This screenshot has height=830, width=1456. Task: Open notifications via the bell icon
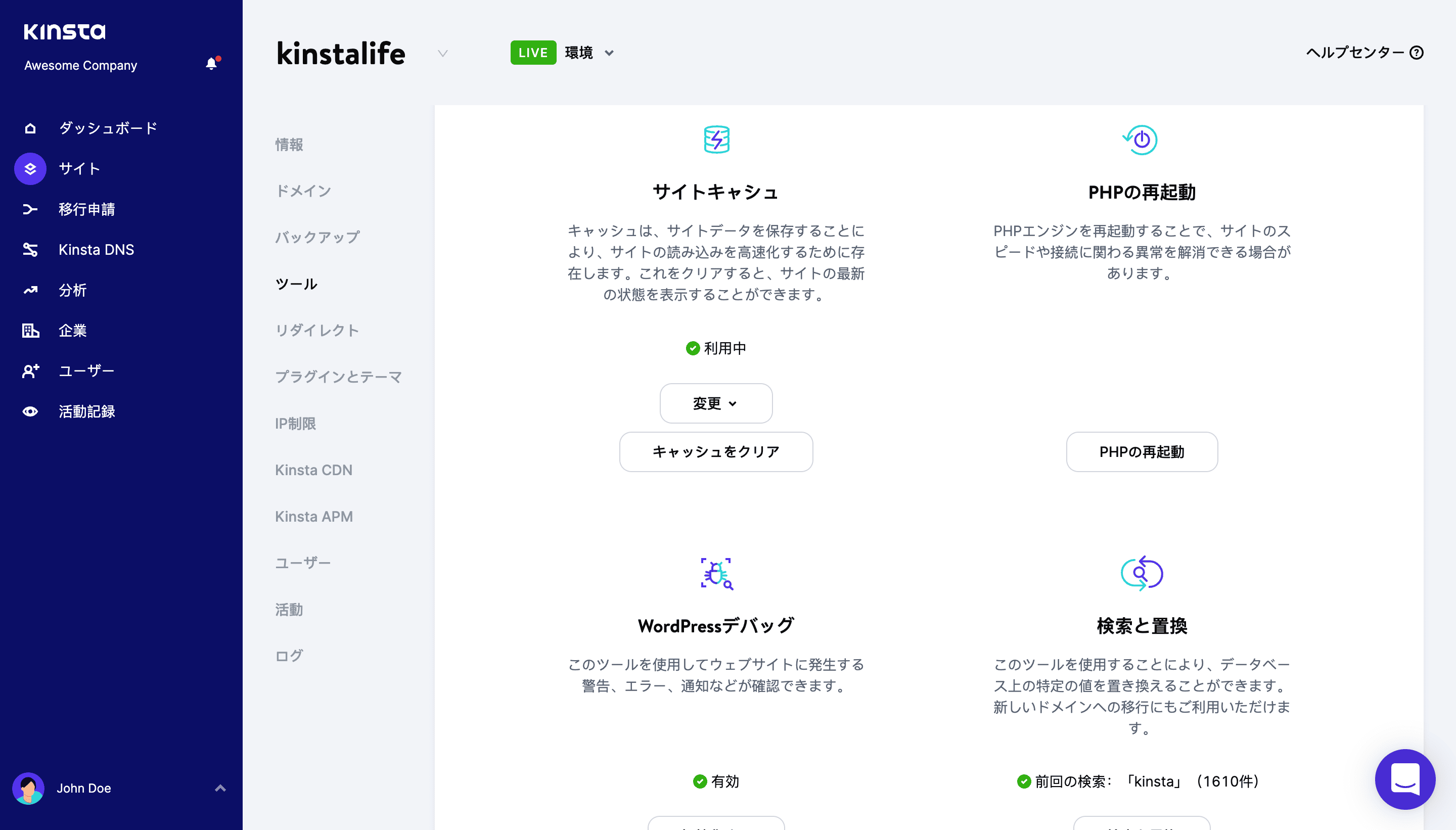pos(211,63)
